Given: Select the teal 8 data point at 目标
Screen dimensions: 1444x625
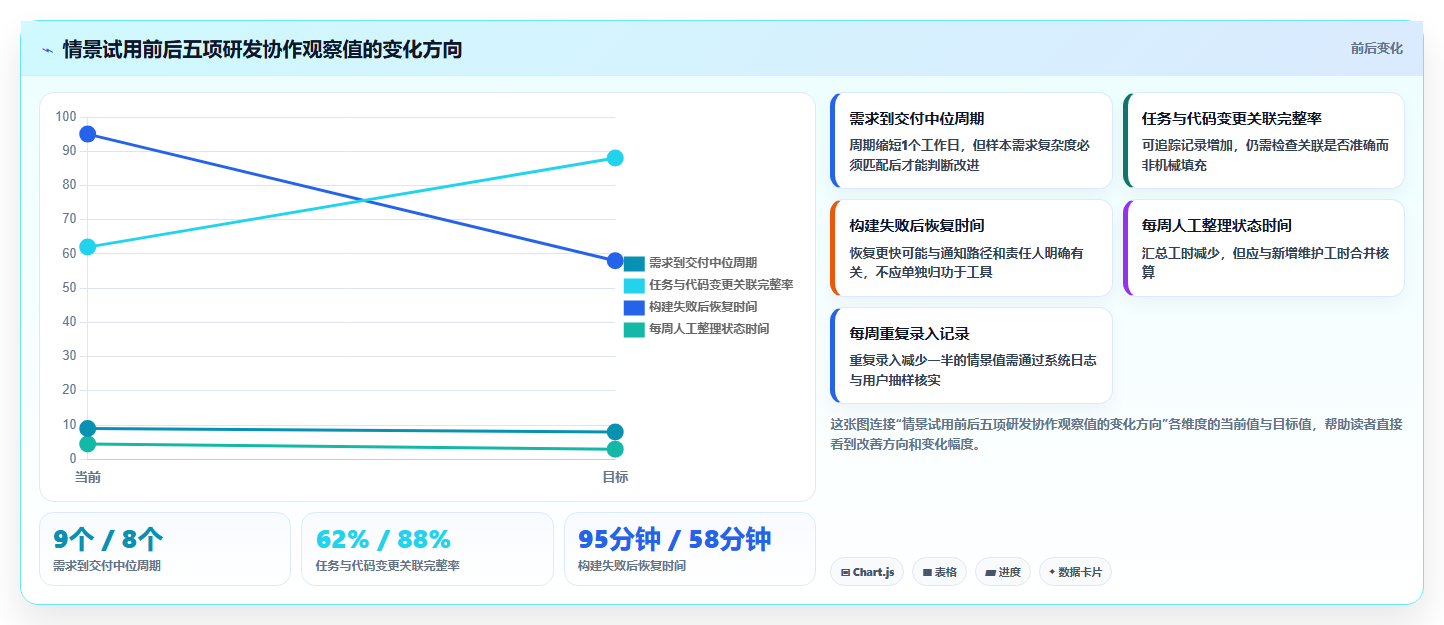Looking at the screenshot, I should 615,432.
